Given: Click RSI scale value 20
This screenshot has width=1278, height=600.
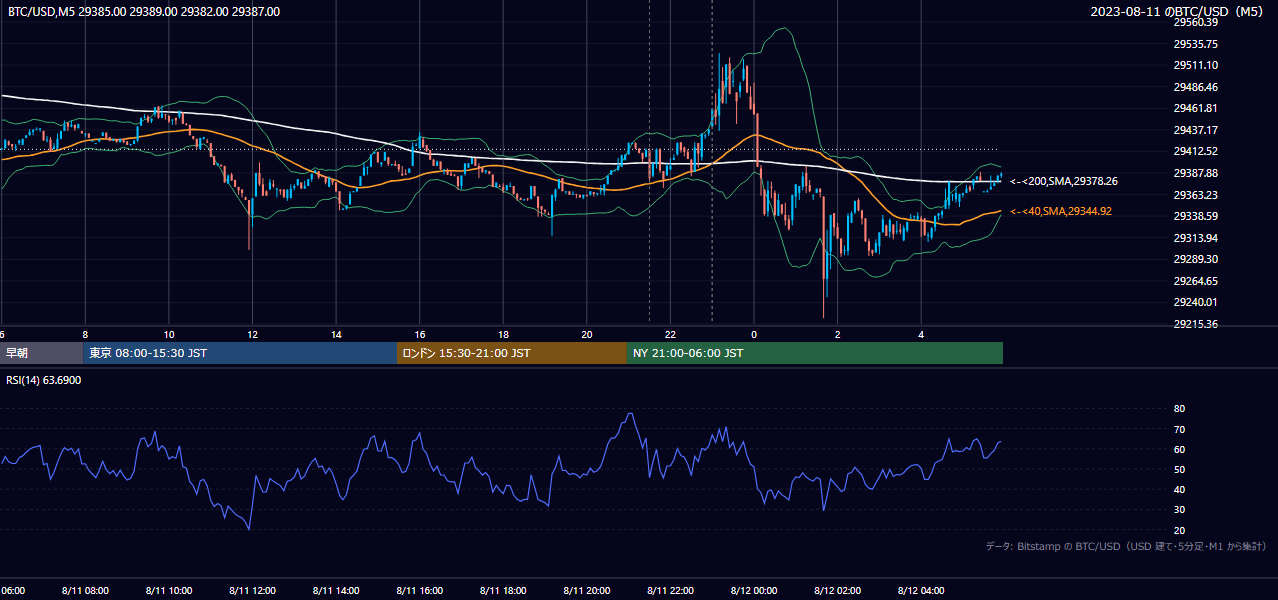Looking at the screenshot, I should 1179,530.
